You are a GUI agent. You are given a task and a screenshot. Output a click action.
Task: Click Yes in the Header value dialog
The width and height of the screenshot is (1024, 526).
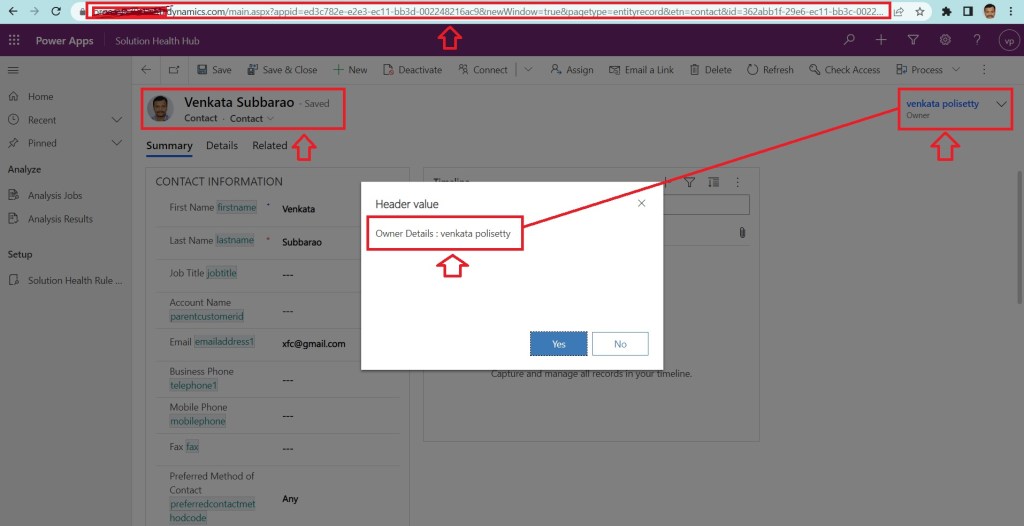(558, 344)
